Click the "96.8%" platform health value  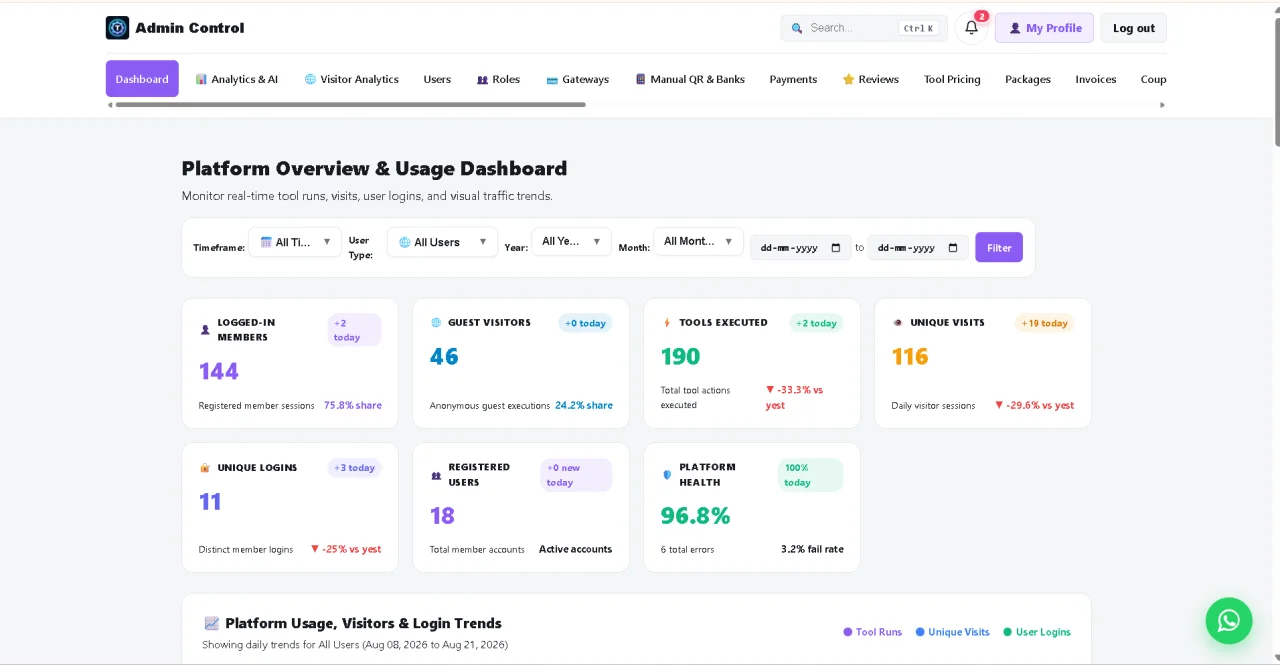pyautogui.click(x=695, y=516)
